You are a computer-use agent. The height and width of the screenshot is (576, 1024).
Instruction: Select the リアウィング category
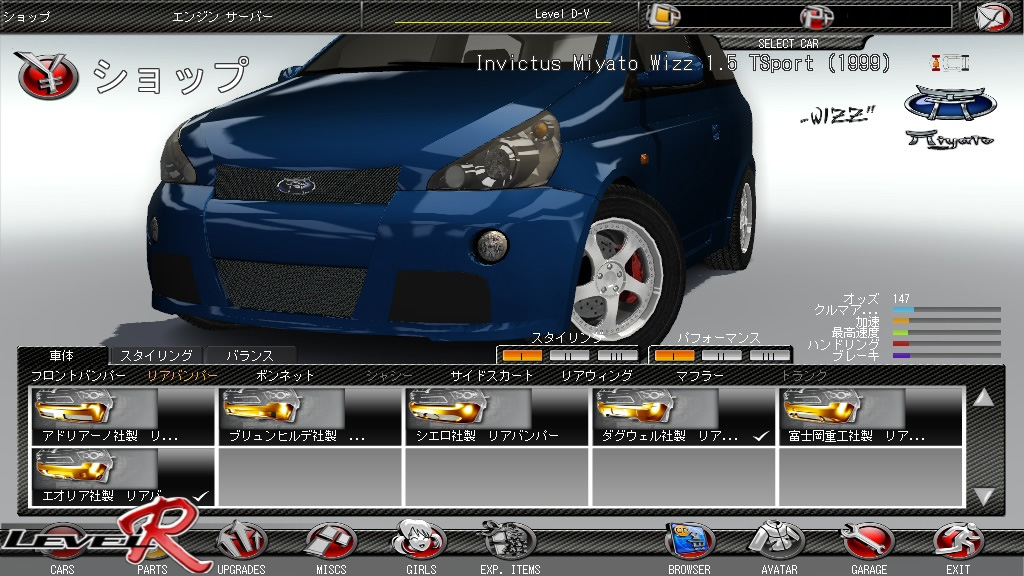[597, 376]
